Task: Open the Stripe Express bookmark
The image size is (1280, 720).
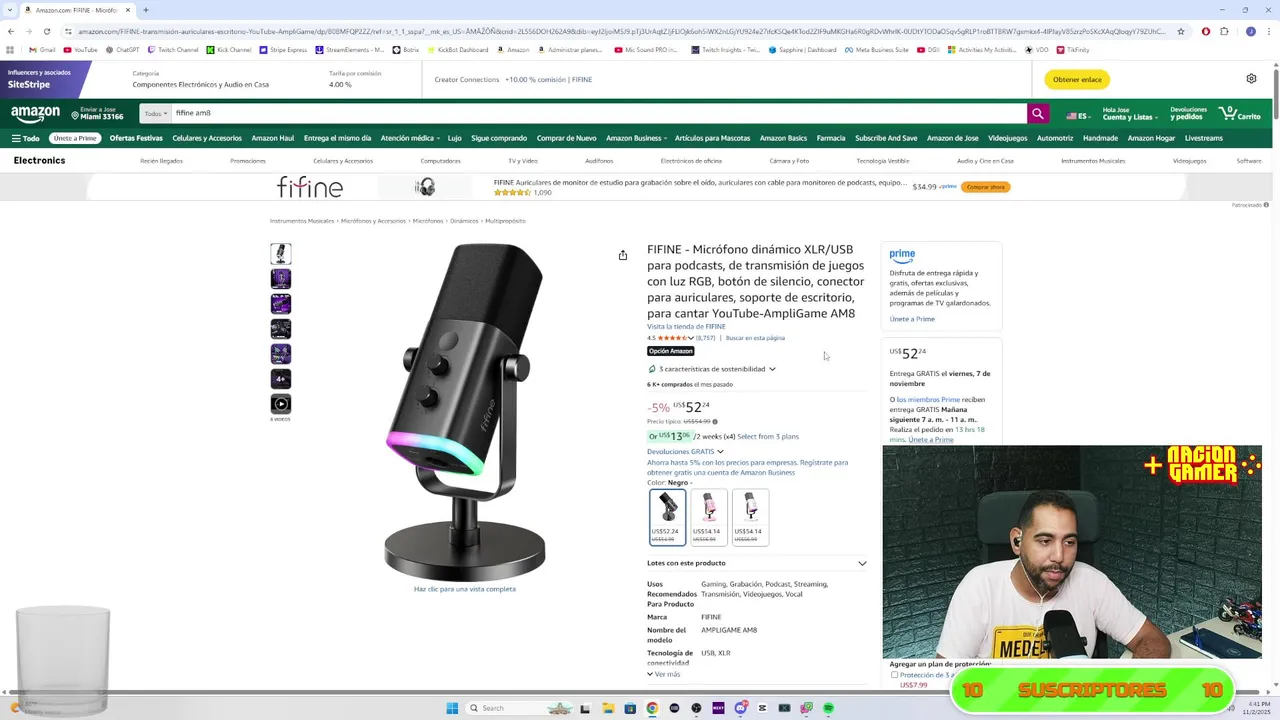Action: pos(283,49)
